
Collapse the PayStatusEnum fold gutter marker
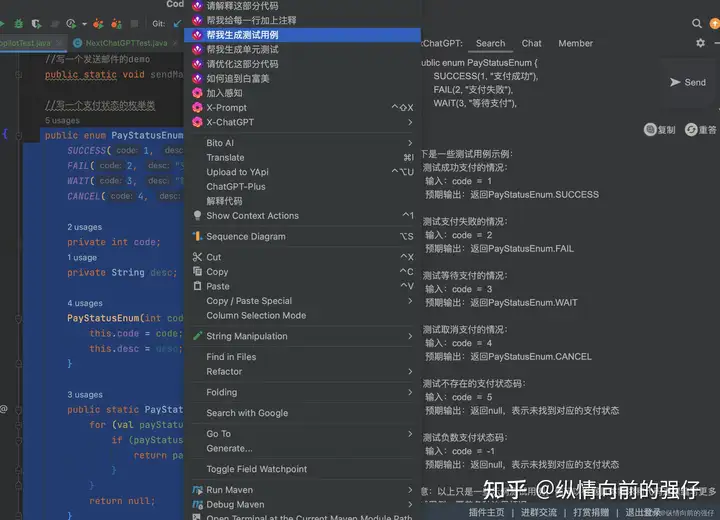pyautogui.click(x=19, y=136)
